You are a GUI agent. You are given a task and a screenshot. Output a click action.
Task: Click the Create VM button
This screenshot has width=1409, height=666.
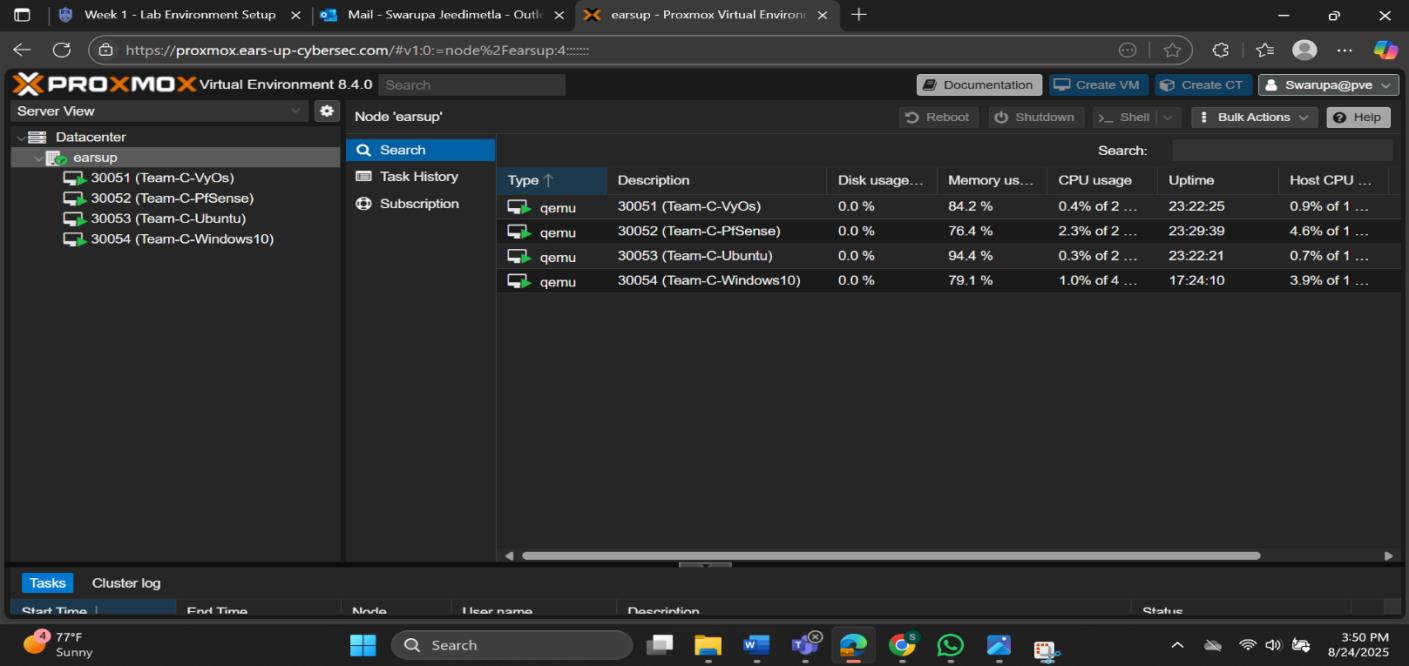pyautogui.click(x=1096, y=84)
